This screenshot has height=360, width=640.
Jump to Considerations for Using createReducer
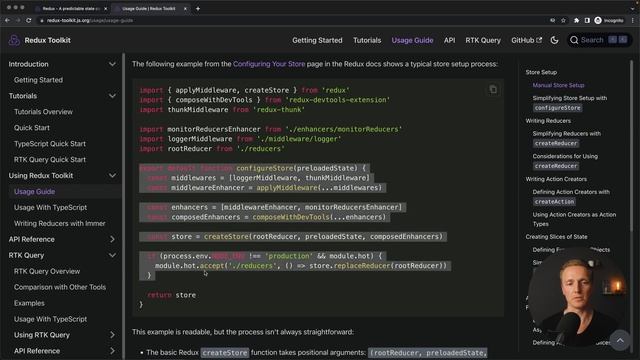pyautogui.click(x=565, y=161)
